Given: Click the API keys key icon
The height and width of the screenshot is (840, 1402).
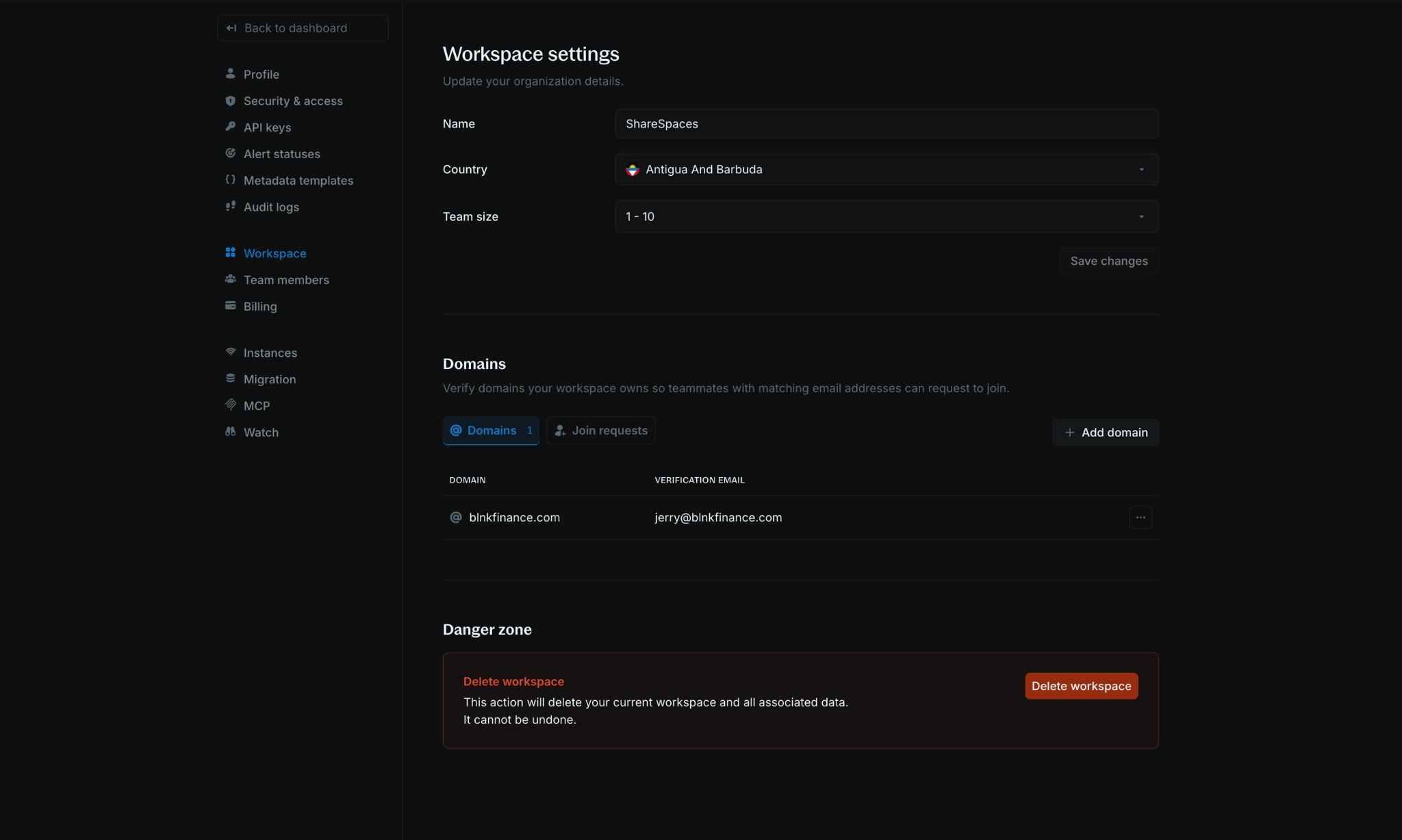Looking at the screenshot, I should (231, 127).
